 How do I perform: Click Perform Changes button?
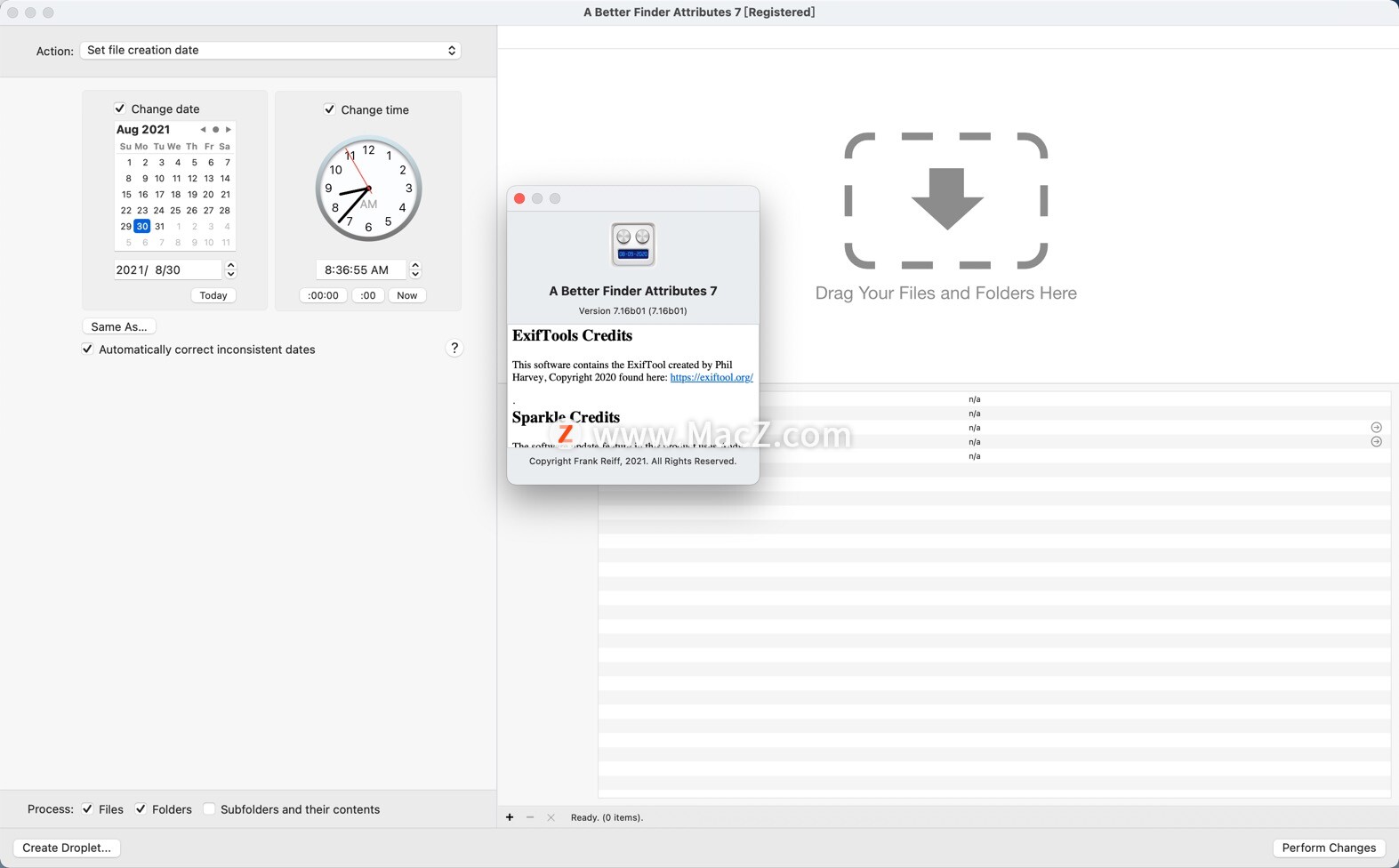[x=1329, y=848]
